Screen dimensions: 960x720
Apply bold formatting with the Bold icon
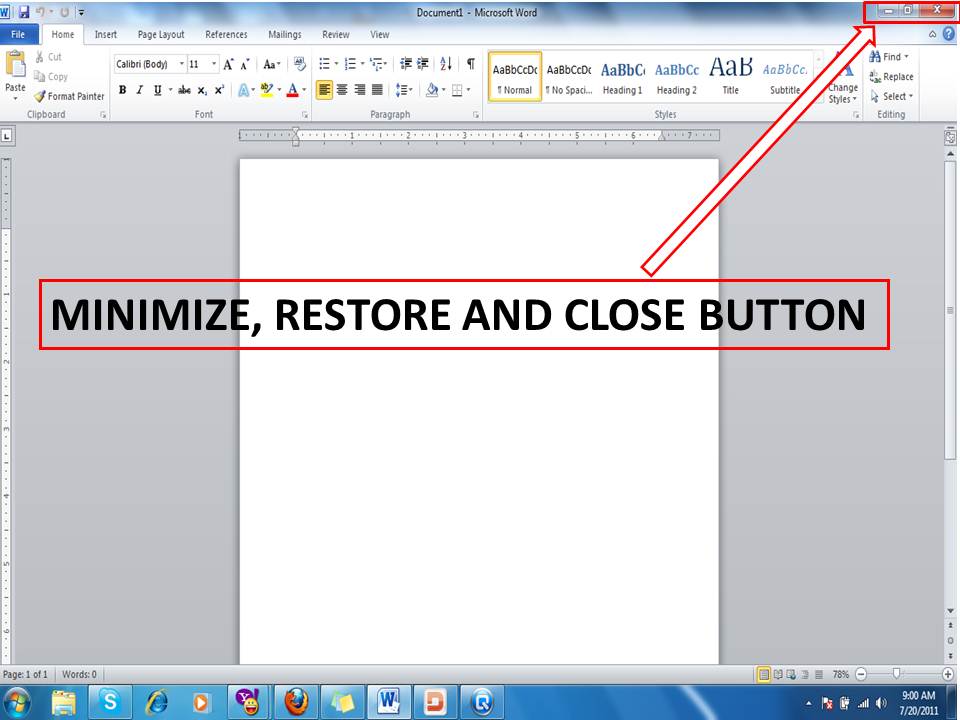coord(120,88)
